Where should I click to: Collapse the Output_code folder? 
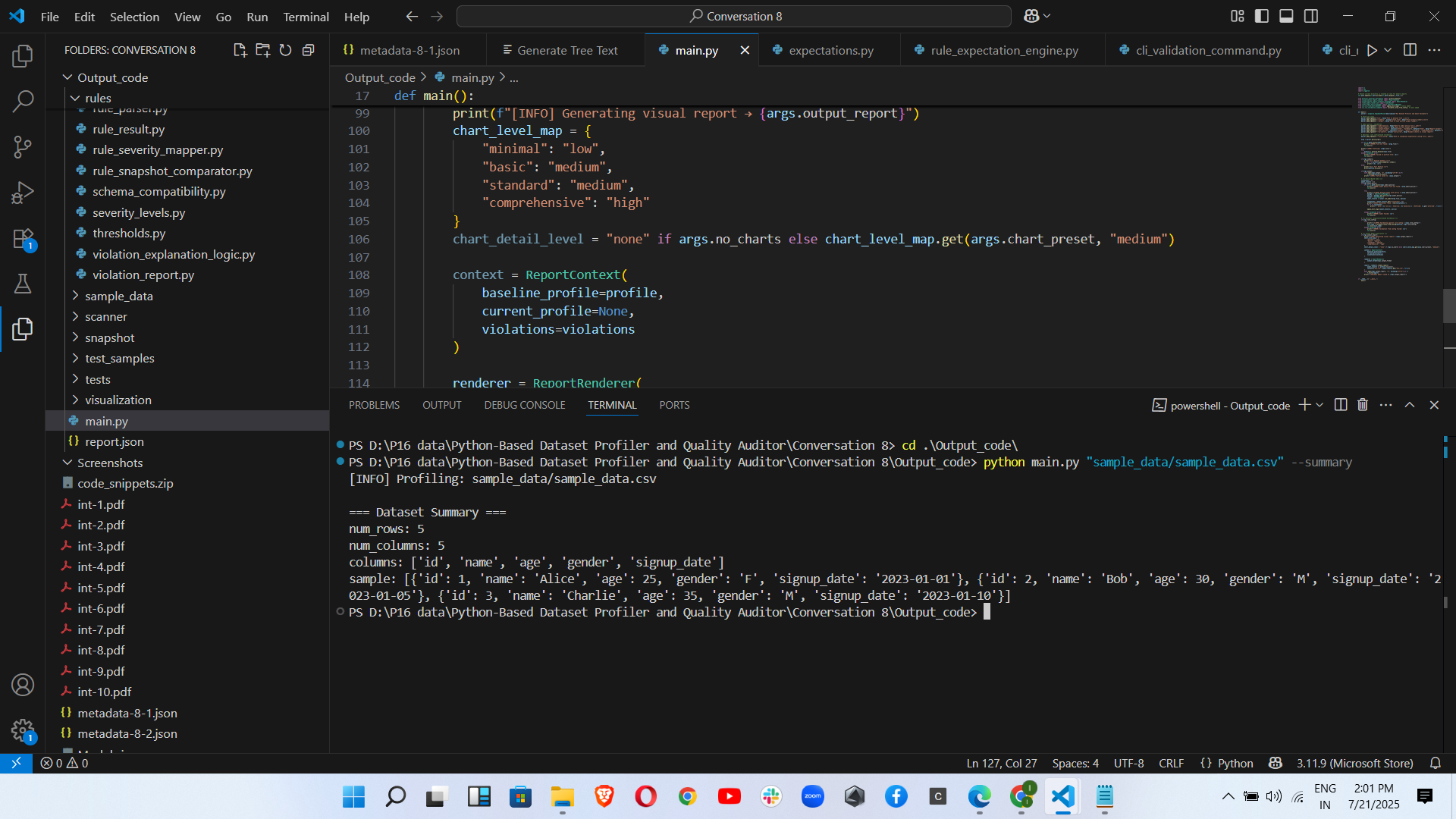67,77
